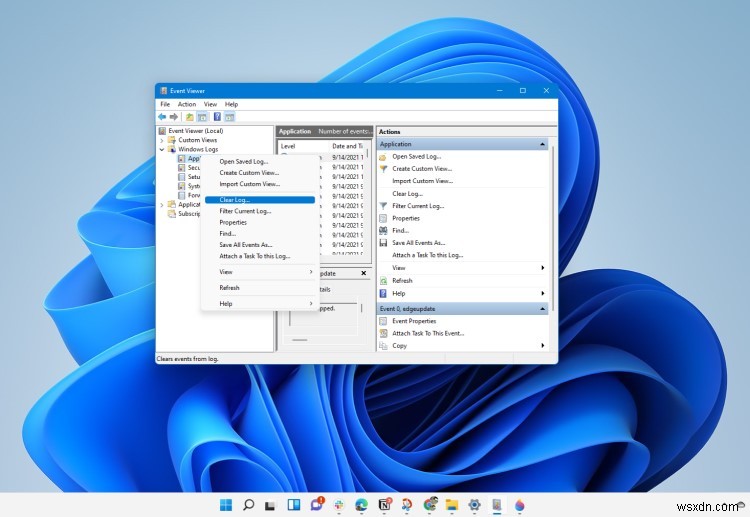Click the Copy icon in Actions pane
This screenshot has height=517, width=750.
[x=383, y=346]
